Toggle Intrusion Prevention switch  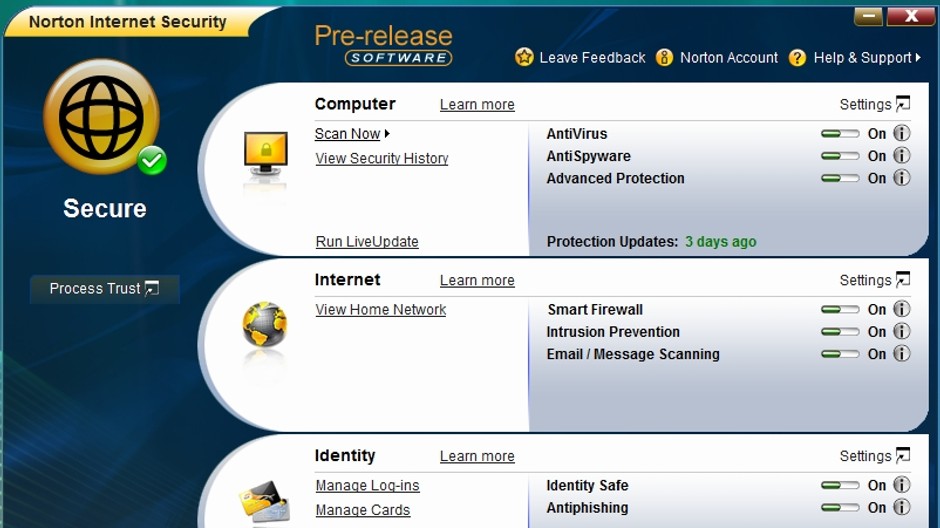[840, 331]
